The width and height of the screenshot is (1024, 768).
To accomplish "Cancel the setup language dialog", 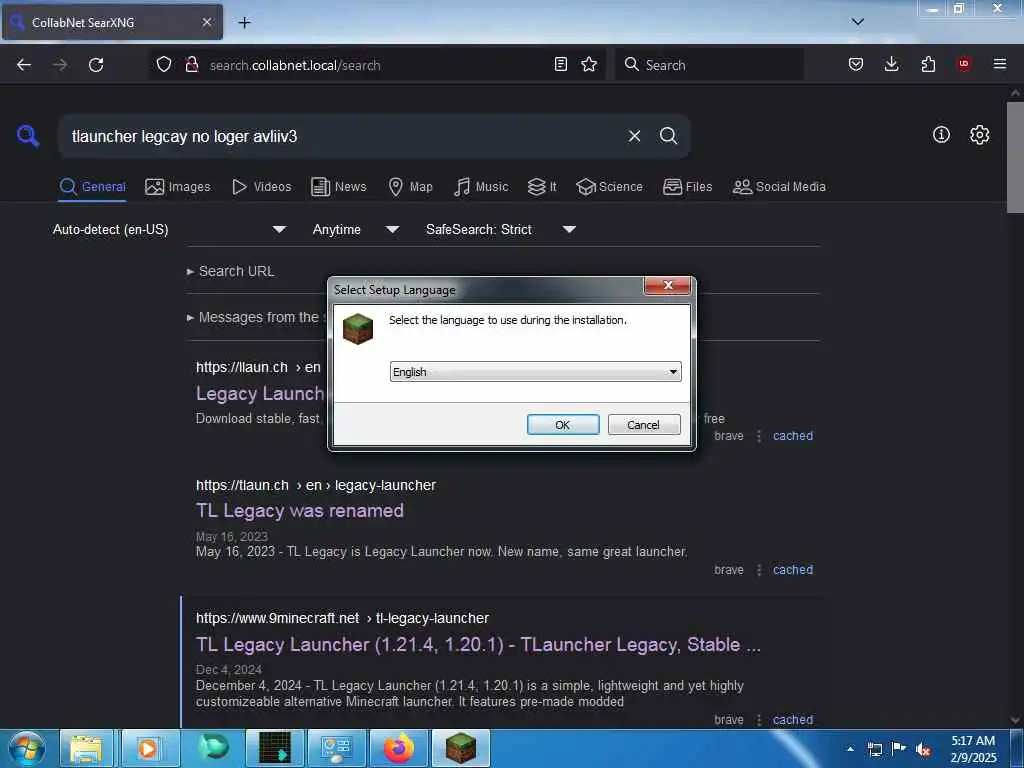I will point(643,424).
